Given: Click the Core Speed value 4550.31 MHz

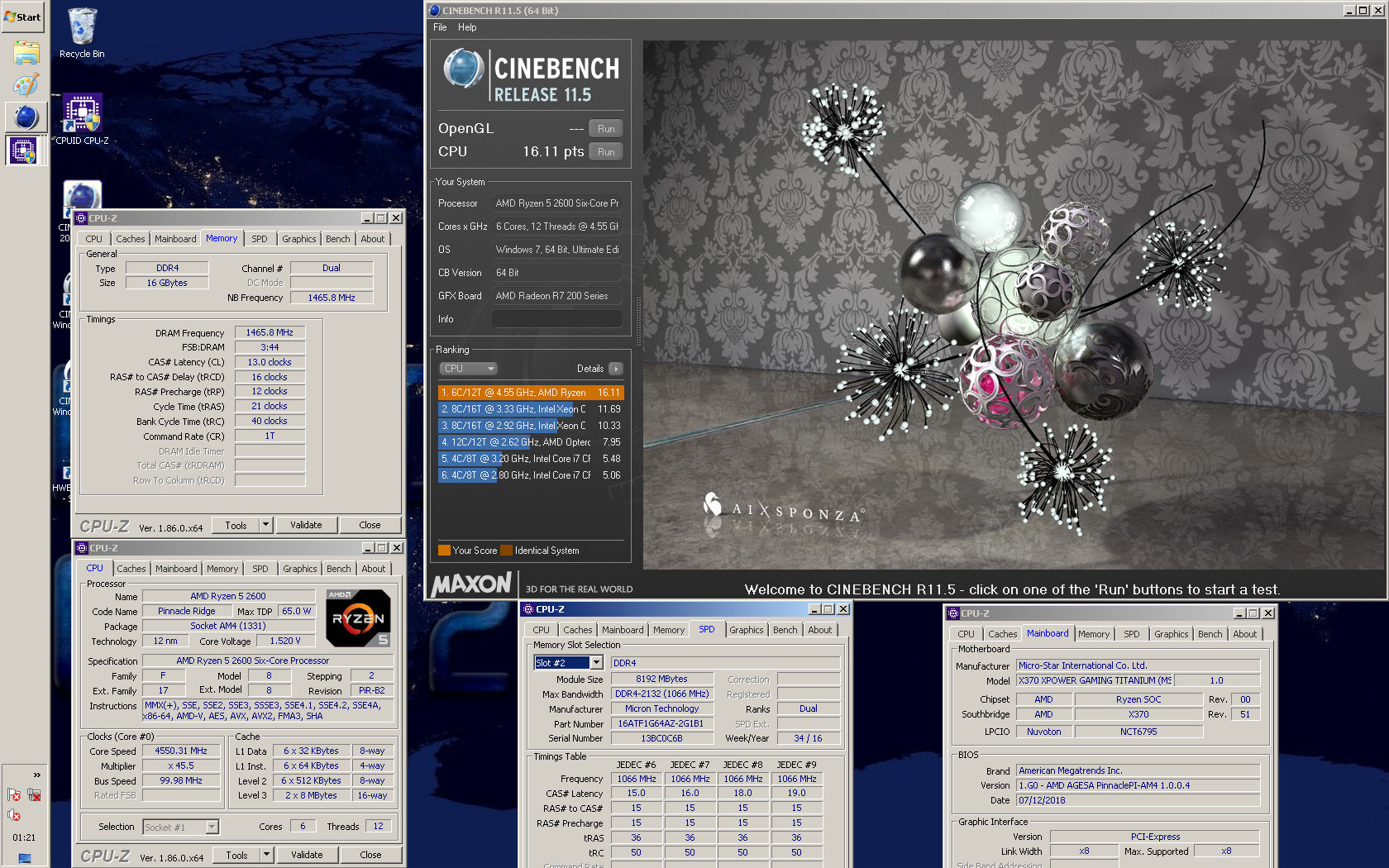Looking at the screenshot, I should point(181,751).
